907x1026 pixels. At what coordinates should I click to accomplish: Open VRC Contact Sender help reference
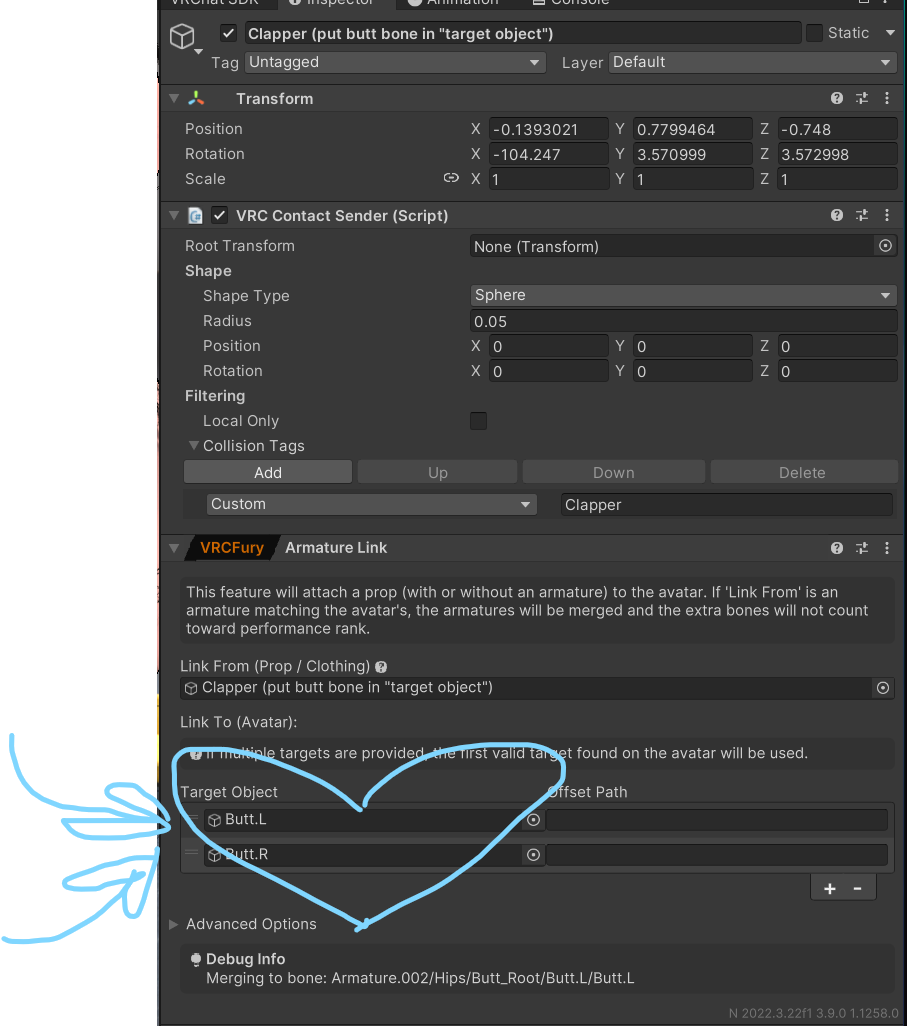point(837,215)
